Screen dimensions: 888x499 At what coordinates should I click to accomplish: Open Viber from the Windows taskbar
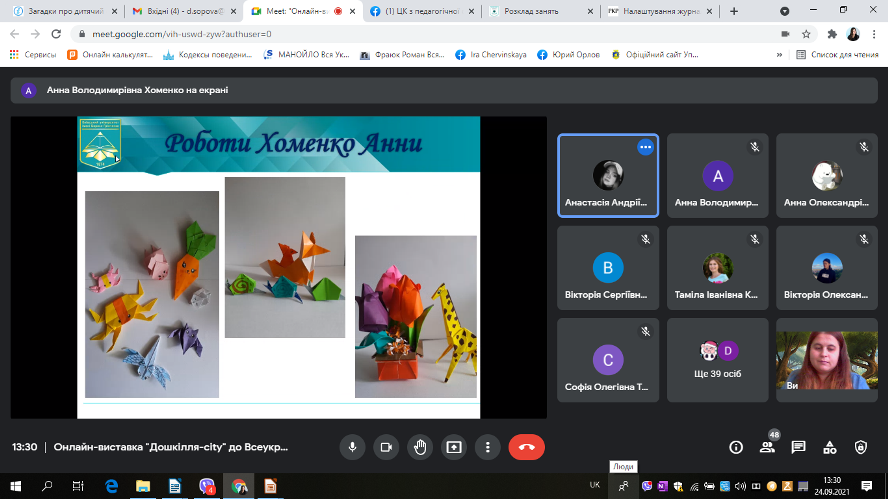tap(207, 486)
